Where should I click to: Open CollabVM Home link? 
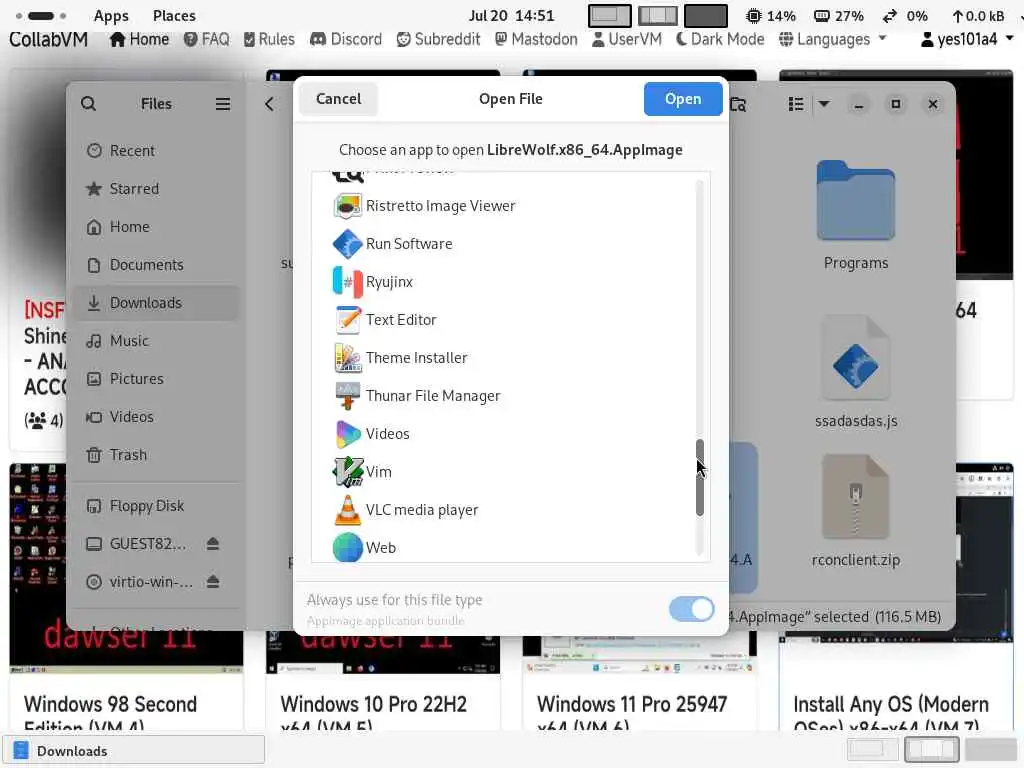(x=139, y=39)
